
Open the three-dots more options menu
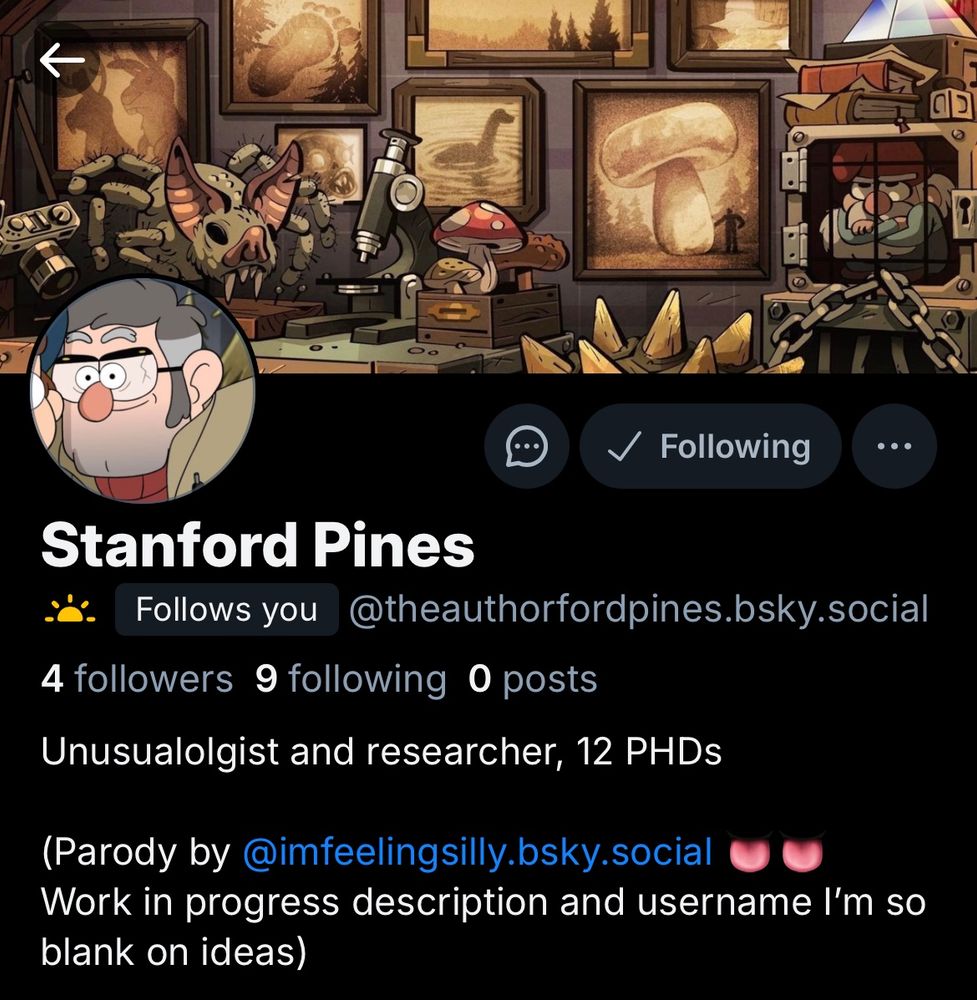(894, 446)
